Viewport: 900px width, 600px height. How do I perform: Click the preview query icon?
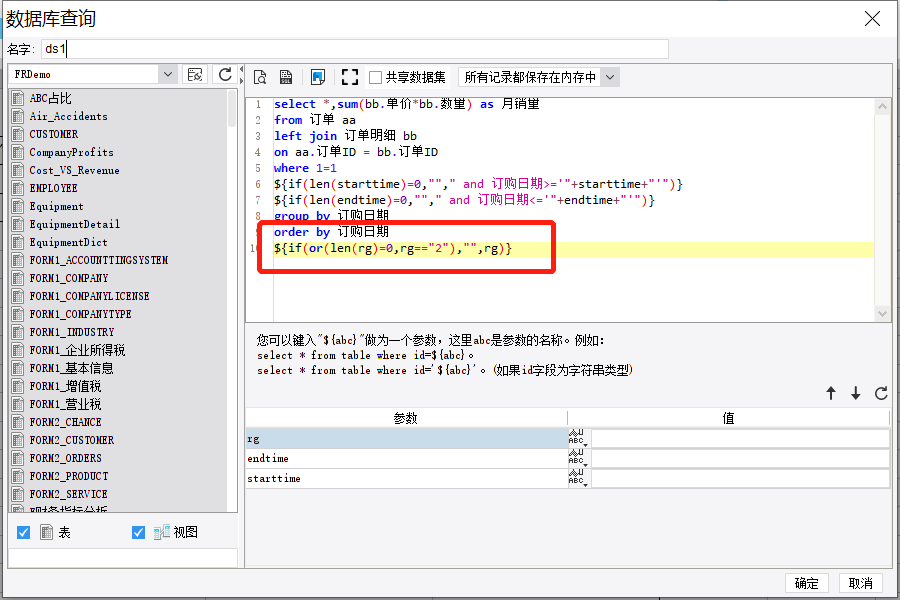(x=260, y=77)
